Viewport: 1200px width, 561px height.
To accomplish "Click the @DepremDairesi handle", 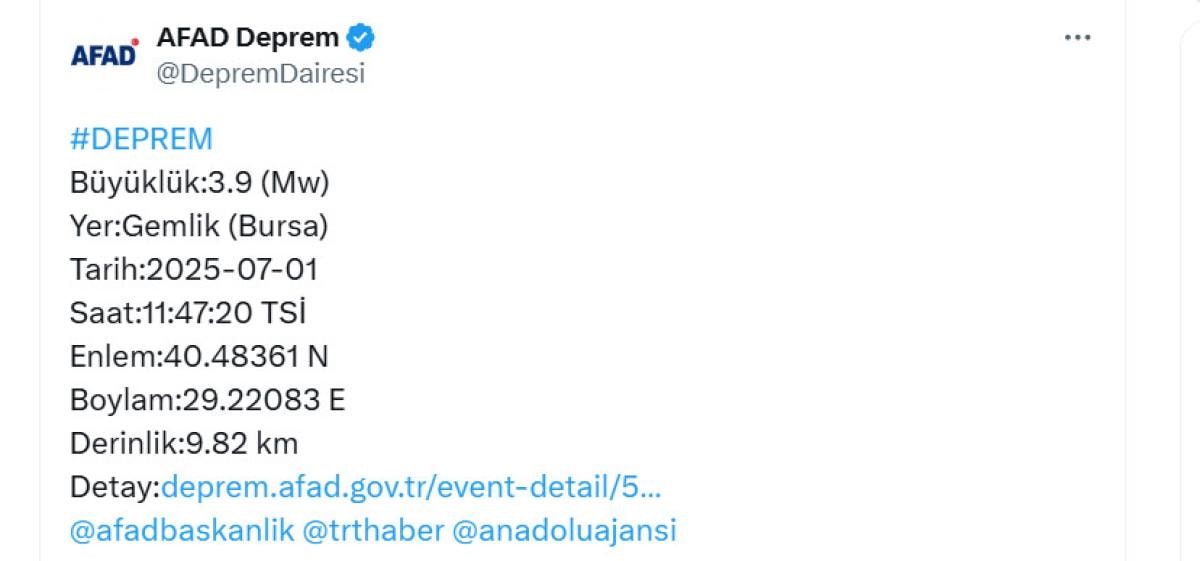I will (261, 74).
